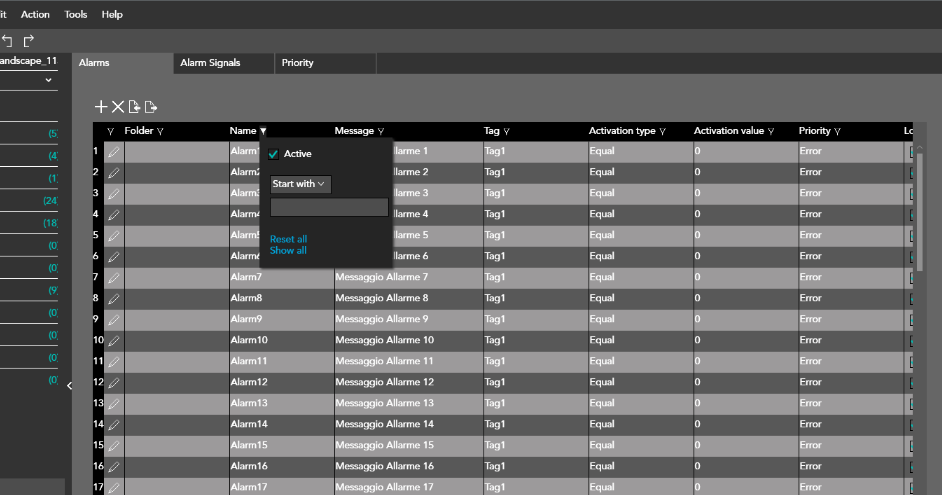
Task: Open the Folder column filter icon
Action: coord(160,131)
